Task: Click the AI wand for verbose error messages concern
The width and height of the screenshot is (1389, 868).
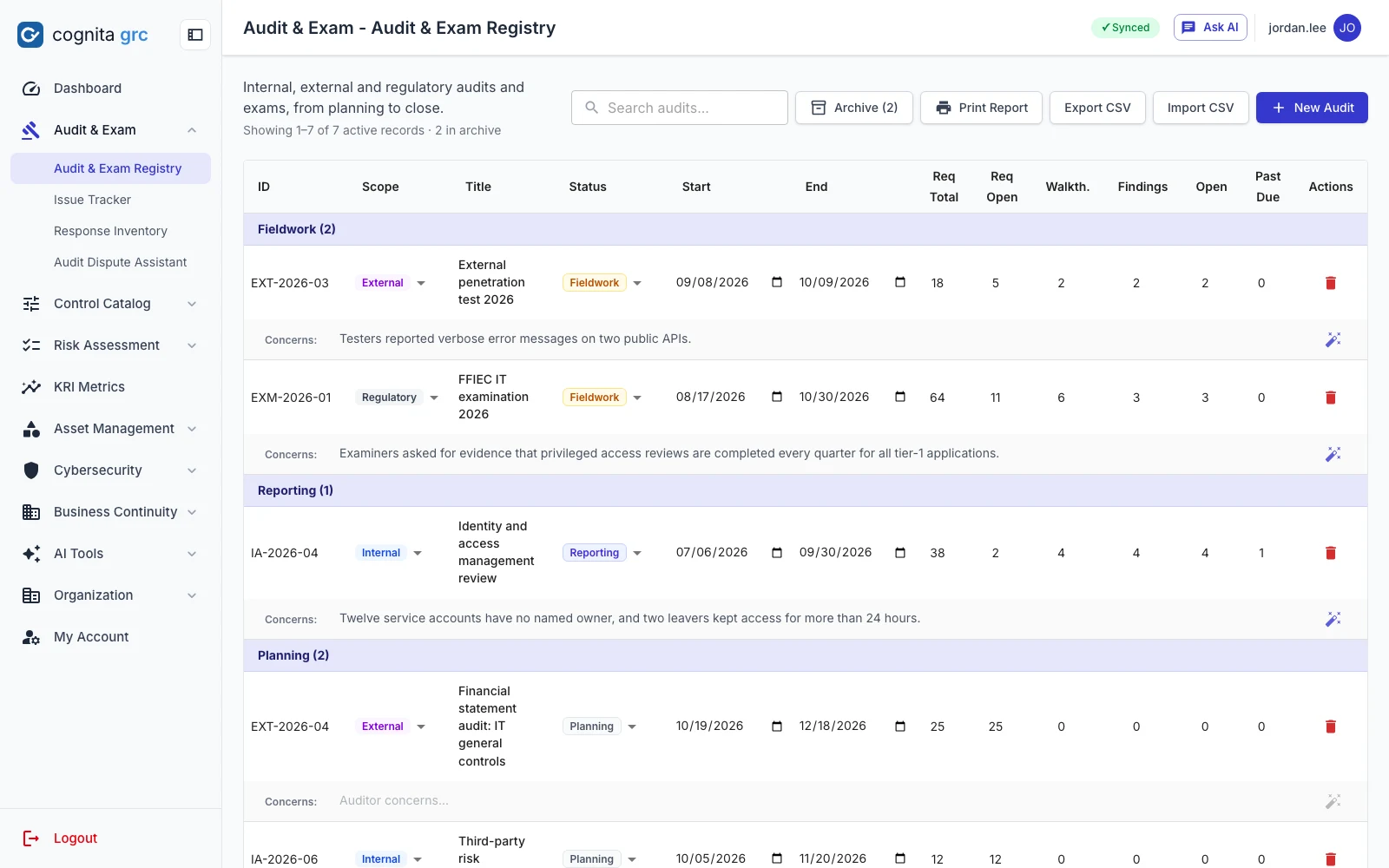Action: pos(1333,339)
